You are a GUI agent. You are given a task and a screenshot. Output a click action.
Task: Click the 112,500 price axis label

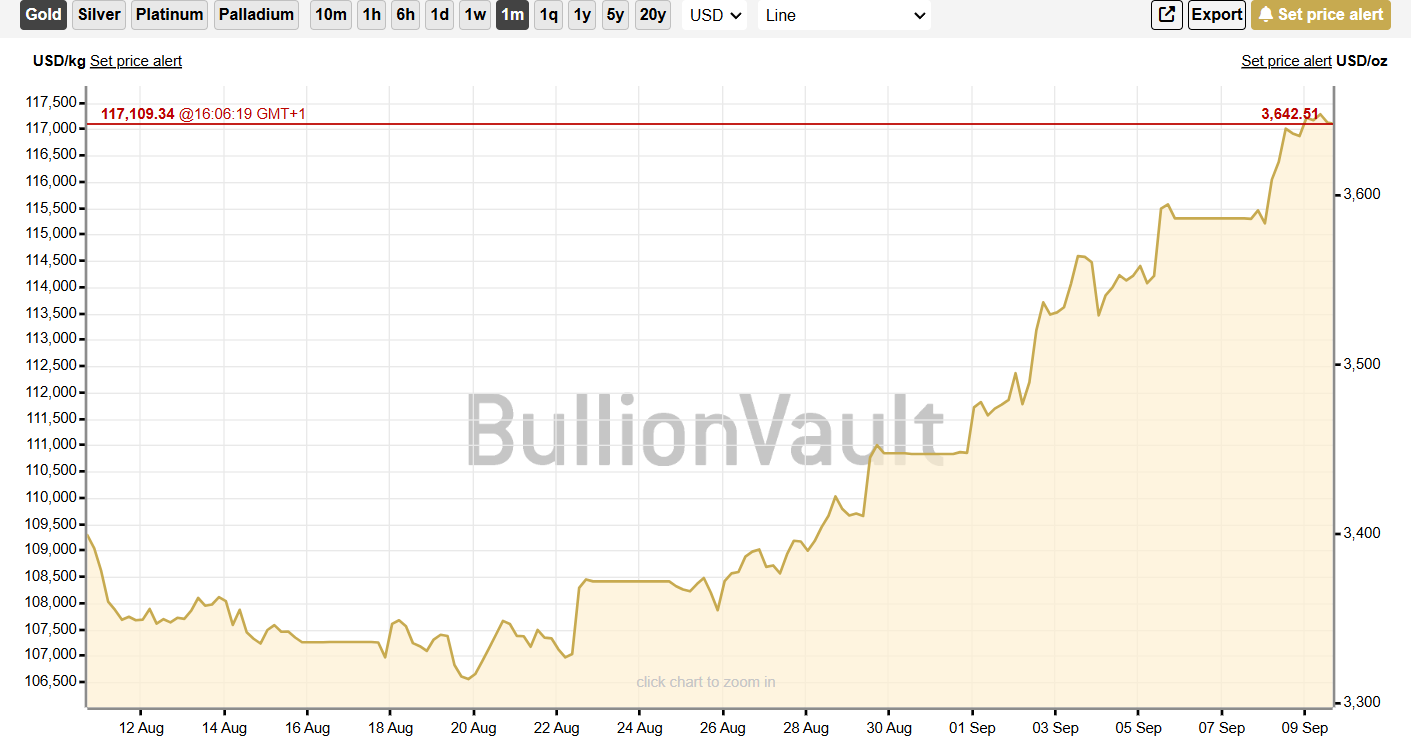[x=50, y=365]
